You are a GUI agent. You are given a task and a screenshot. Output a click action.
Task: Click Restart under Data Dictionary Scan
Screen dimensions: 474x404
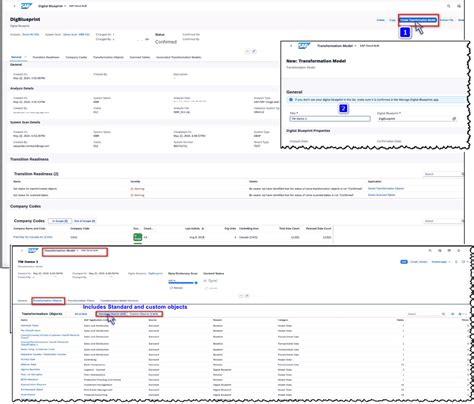coord(176,288)
